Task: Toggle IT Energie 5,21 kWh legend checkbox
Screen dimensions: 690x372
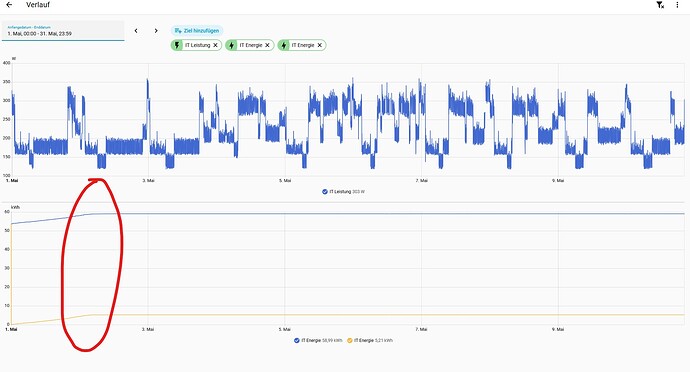Action: tap(350, 340)
